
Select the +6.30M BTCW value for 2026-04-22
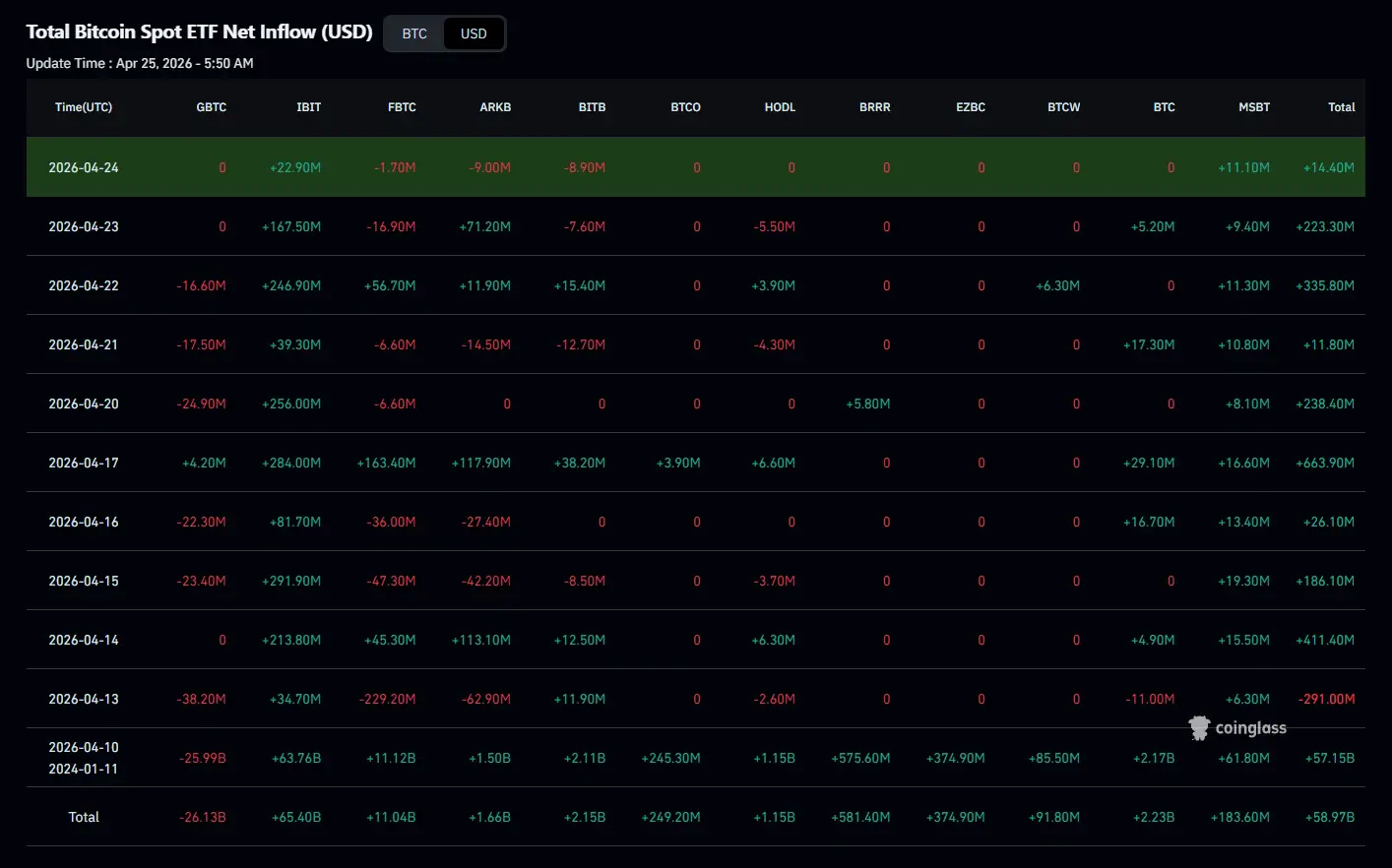pyautogui.click(x=1058, y=285)
